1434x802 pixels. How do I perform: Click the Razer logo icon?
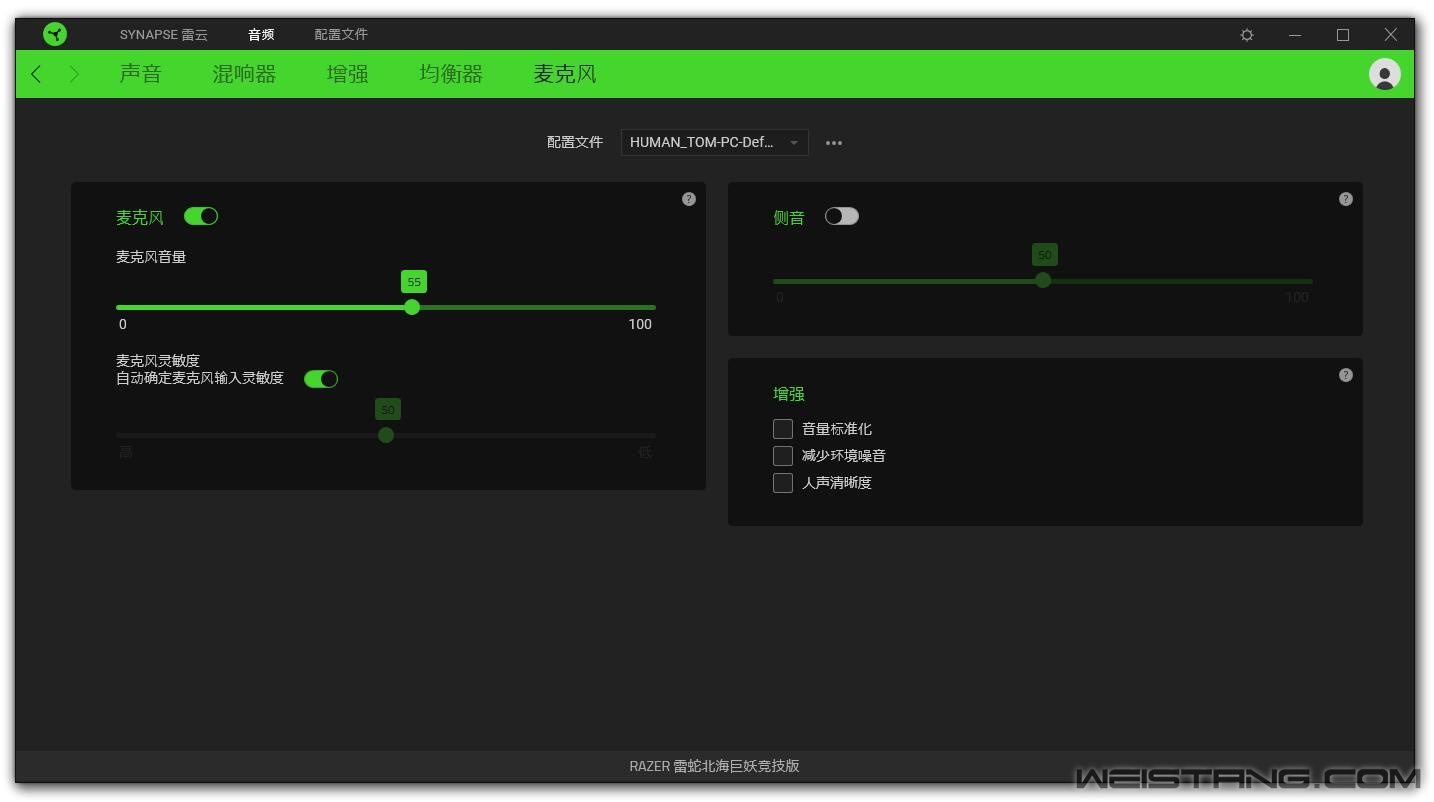55,34
